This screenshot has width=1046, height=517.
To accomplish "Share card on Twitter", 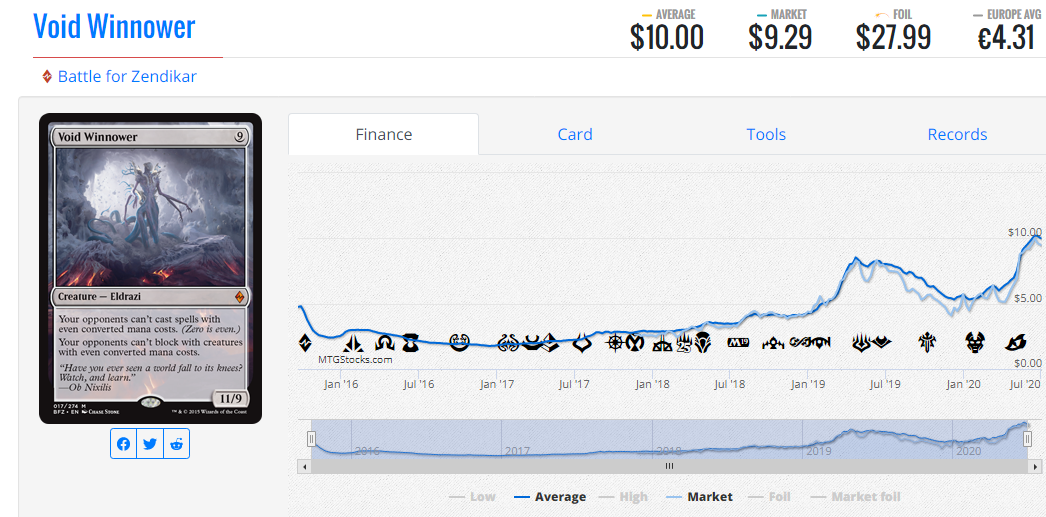I will click(150, 444).
